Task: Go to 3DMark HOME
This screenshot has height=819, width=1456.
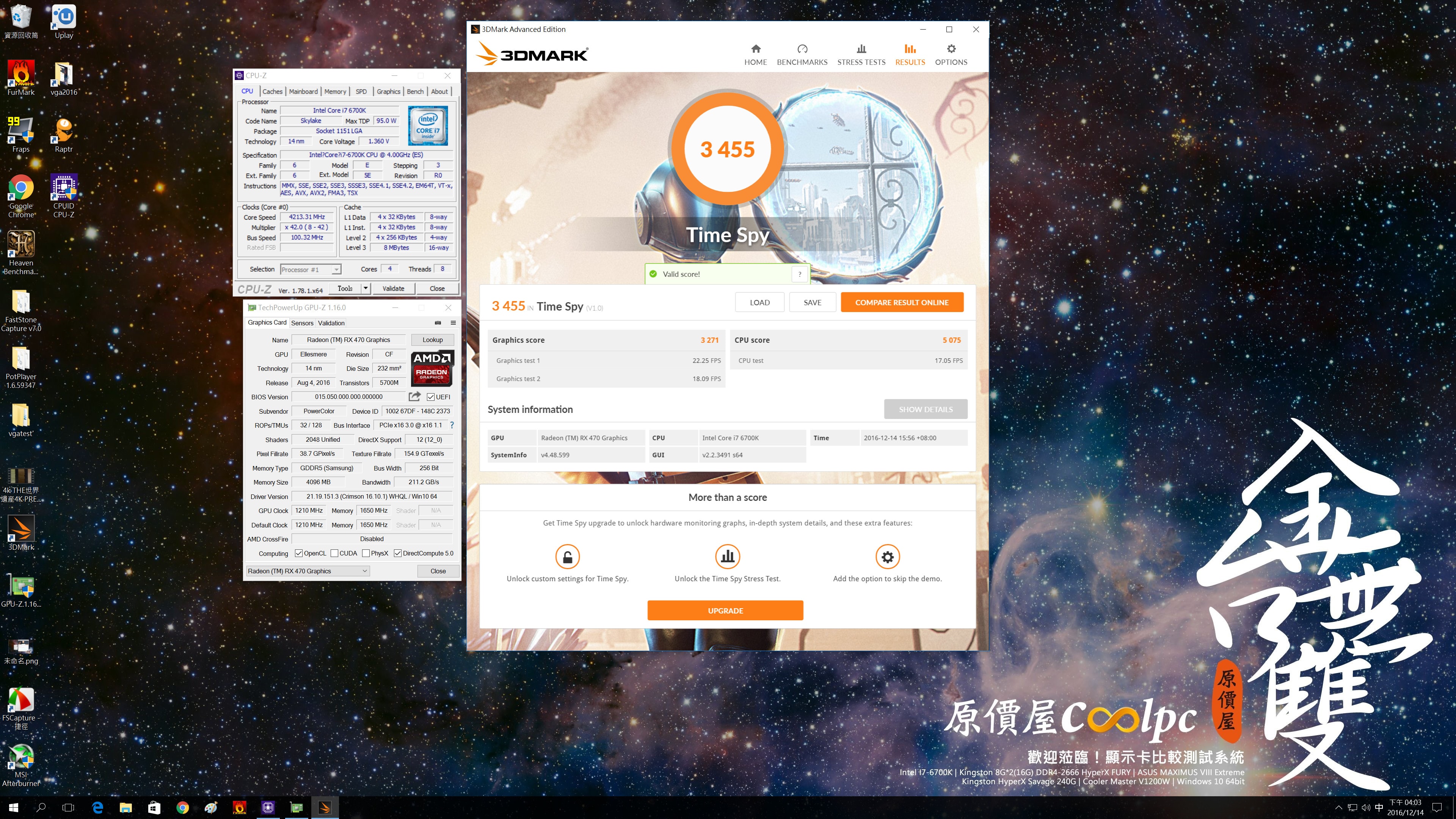Action: point(756,55)
